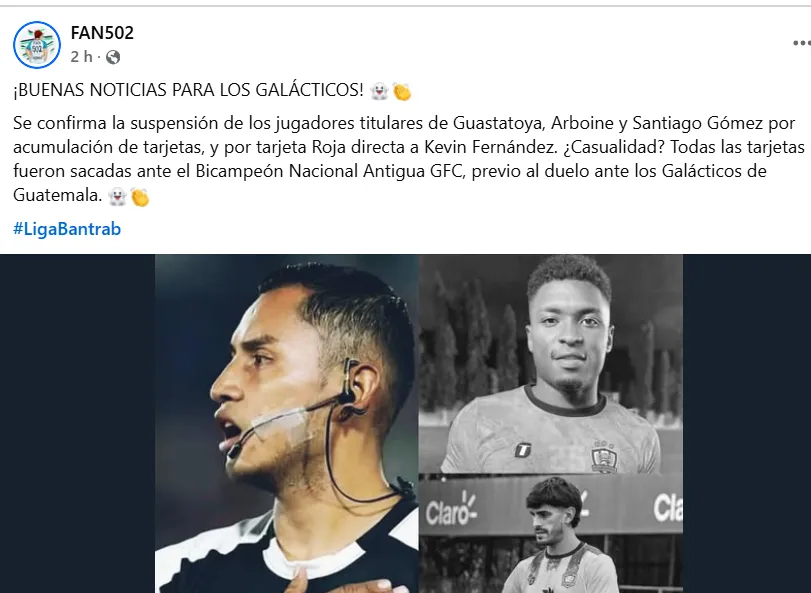Click the clapping emoji after Guatemala
Screen dimensions: 811x593
[x=140, y=197]
